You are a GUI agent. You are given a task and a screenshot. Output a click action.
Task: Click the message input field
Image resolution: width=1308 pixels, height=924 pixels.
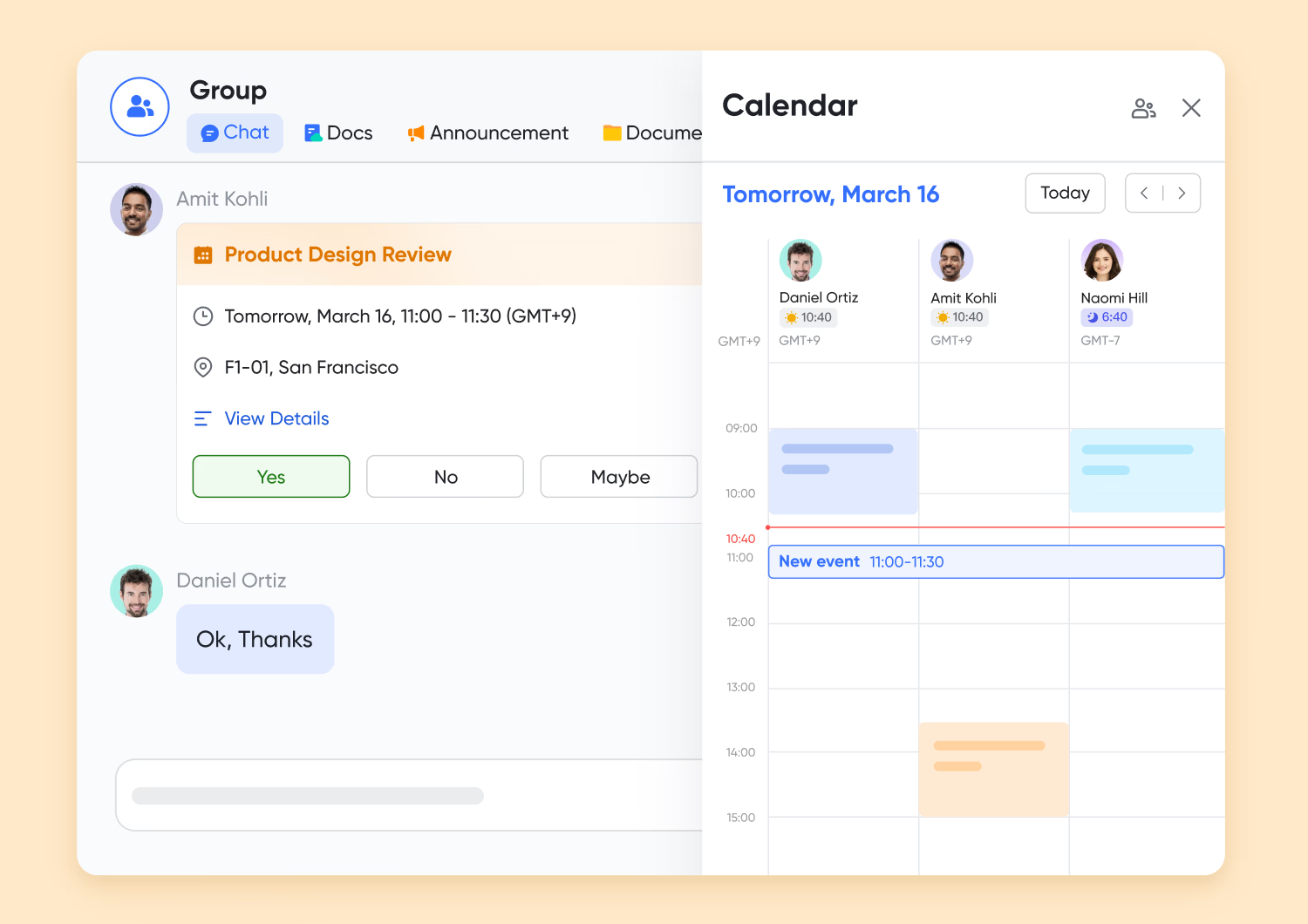click(410, 796)
